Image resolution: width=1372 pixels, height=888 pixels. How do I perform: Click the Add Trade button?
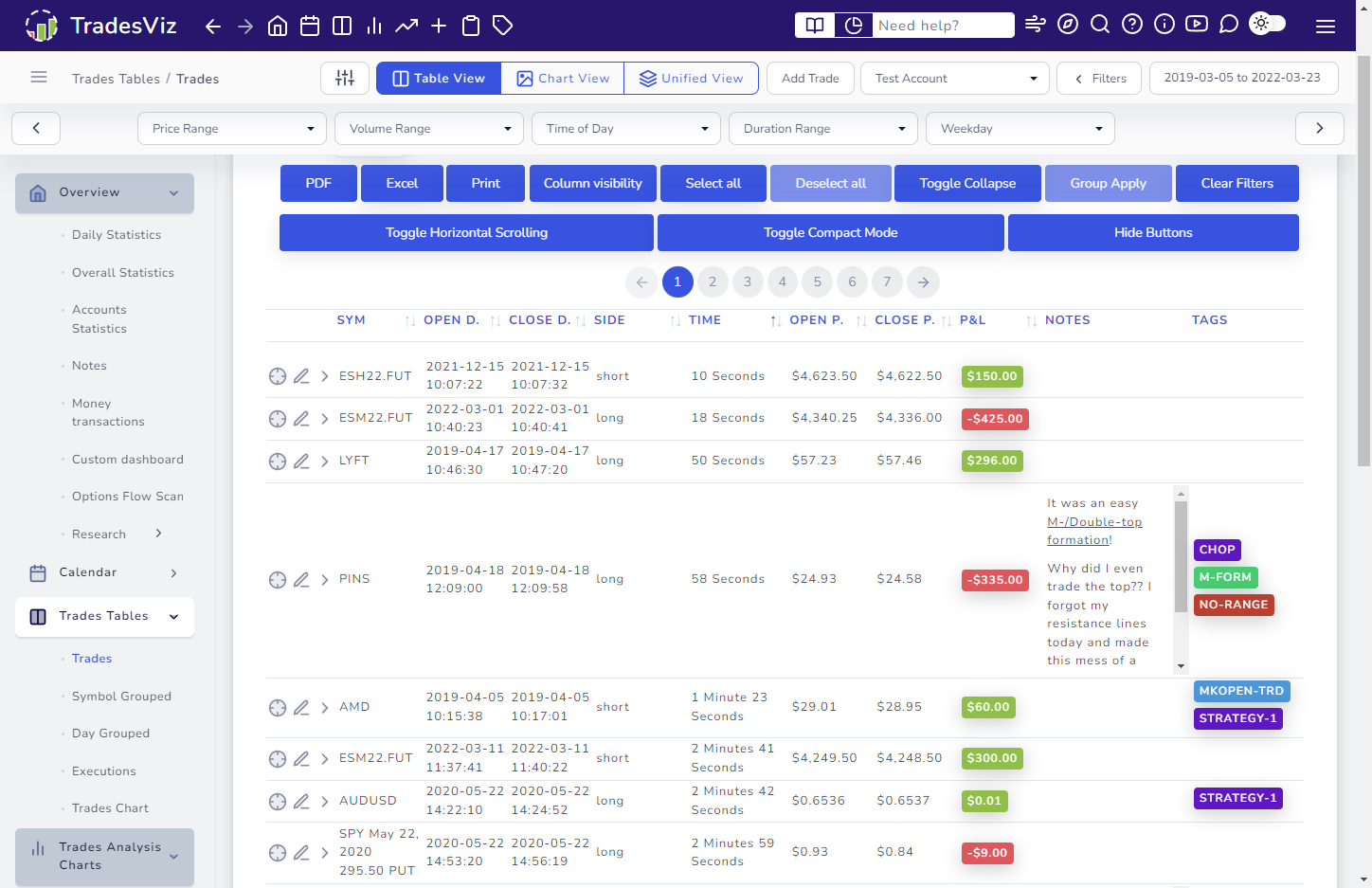click(x=810, y=79)
